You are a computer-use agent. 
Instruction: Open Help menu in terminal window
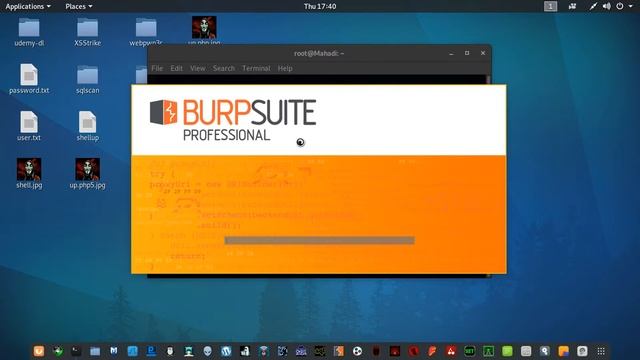pyautogui.click(x=285, y=68)
